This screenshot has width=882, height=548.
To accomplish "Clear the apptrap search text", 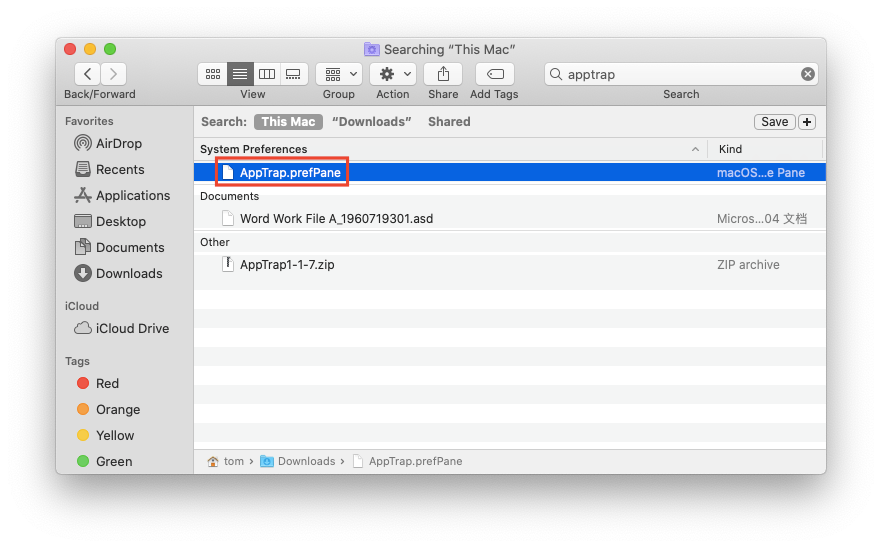I will tap(808, 74).
